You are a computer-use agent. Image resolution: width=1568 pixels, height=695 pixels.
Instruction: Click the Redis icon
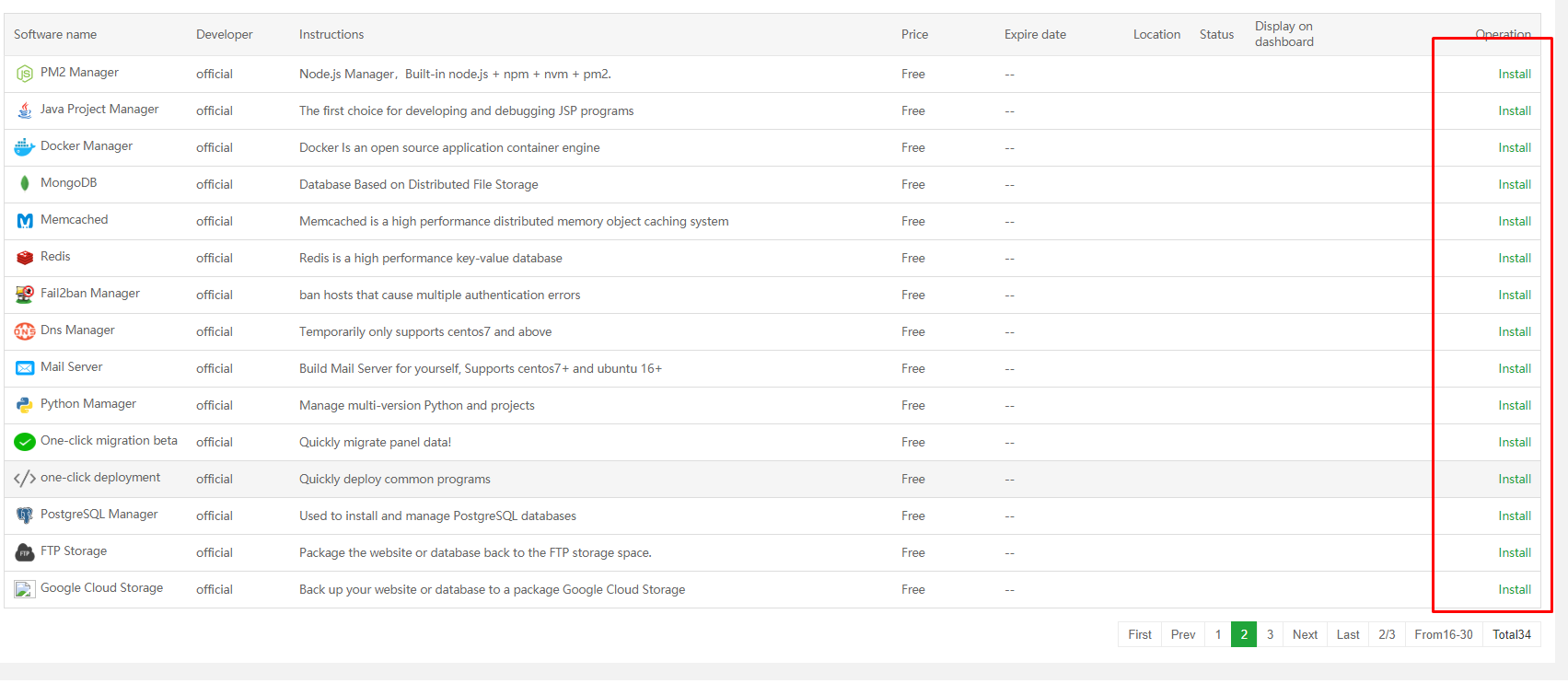click(25, 258)
